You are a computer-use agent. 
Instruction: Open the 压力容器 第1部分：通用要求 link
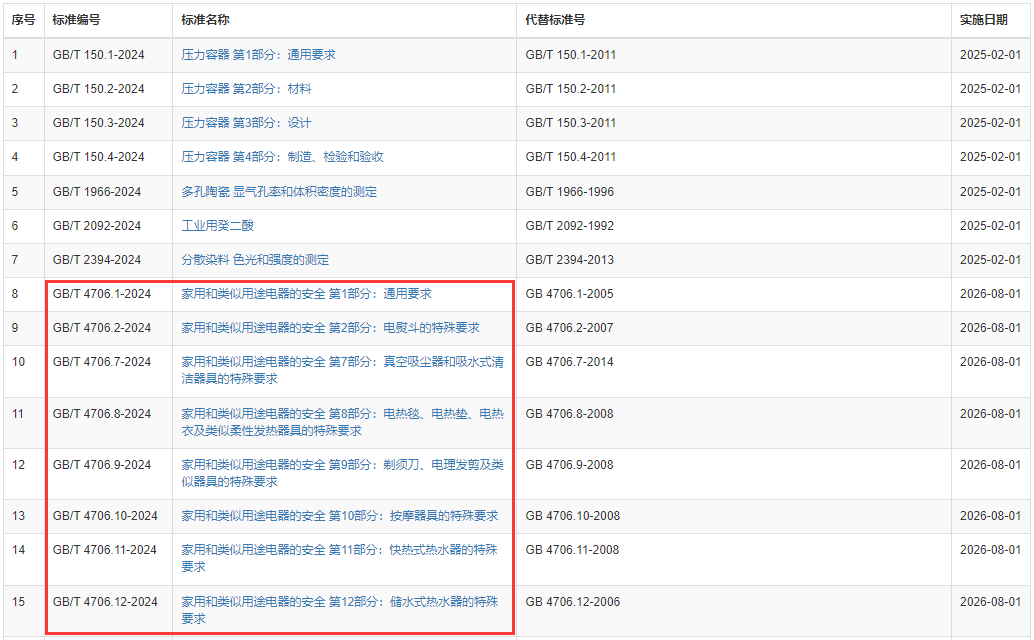coord(258,55)
